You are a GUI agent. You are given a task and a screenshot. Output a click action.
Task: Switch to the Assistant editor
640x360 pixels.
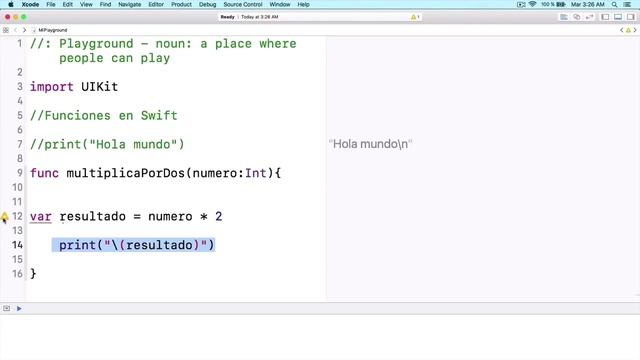point(577,17)
